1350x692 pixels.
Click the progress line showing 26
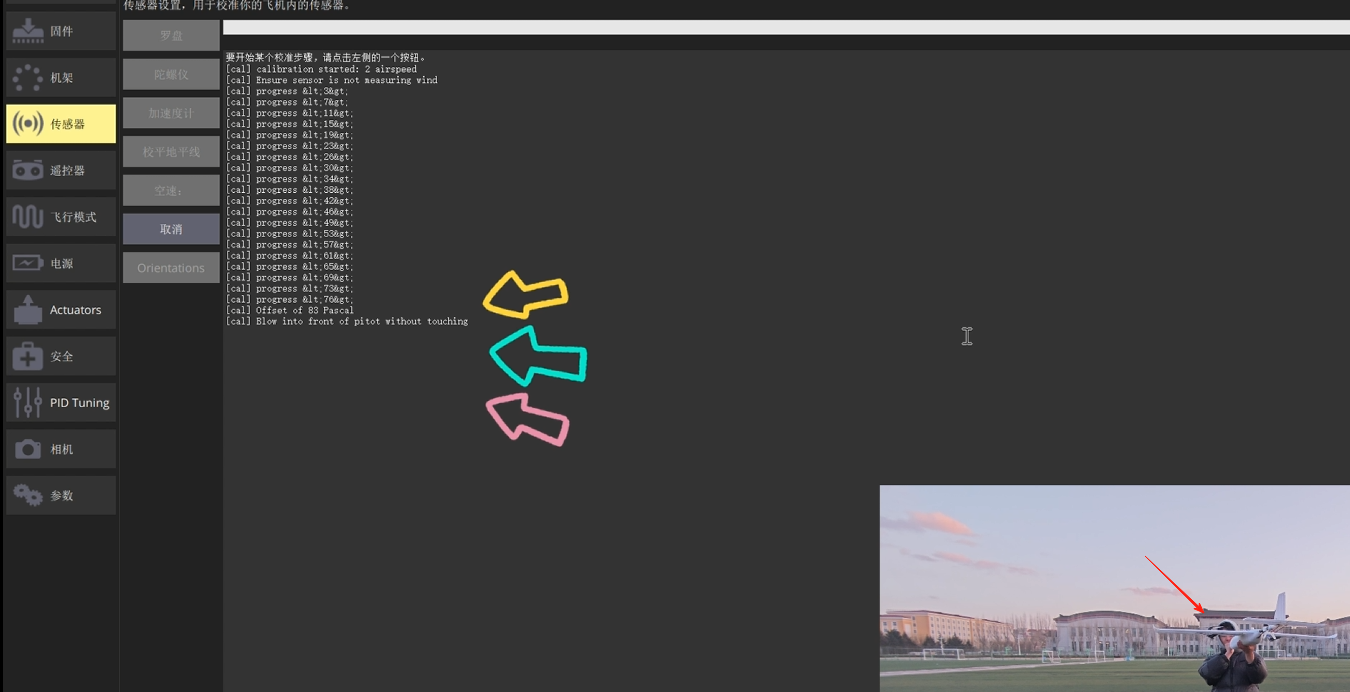tap(289, 157)
